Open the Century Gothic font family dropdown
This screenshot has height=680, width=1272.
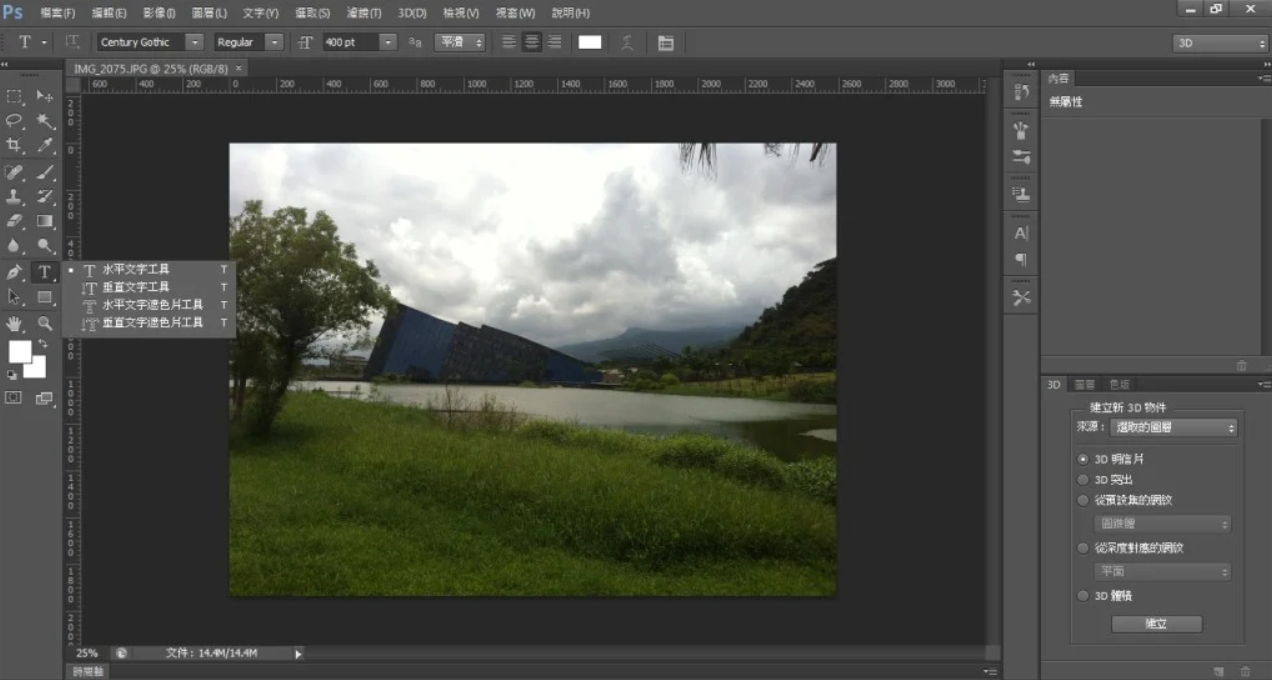196,42
